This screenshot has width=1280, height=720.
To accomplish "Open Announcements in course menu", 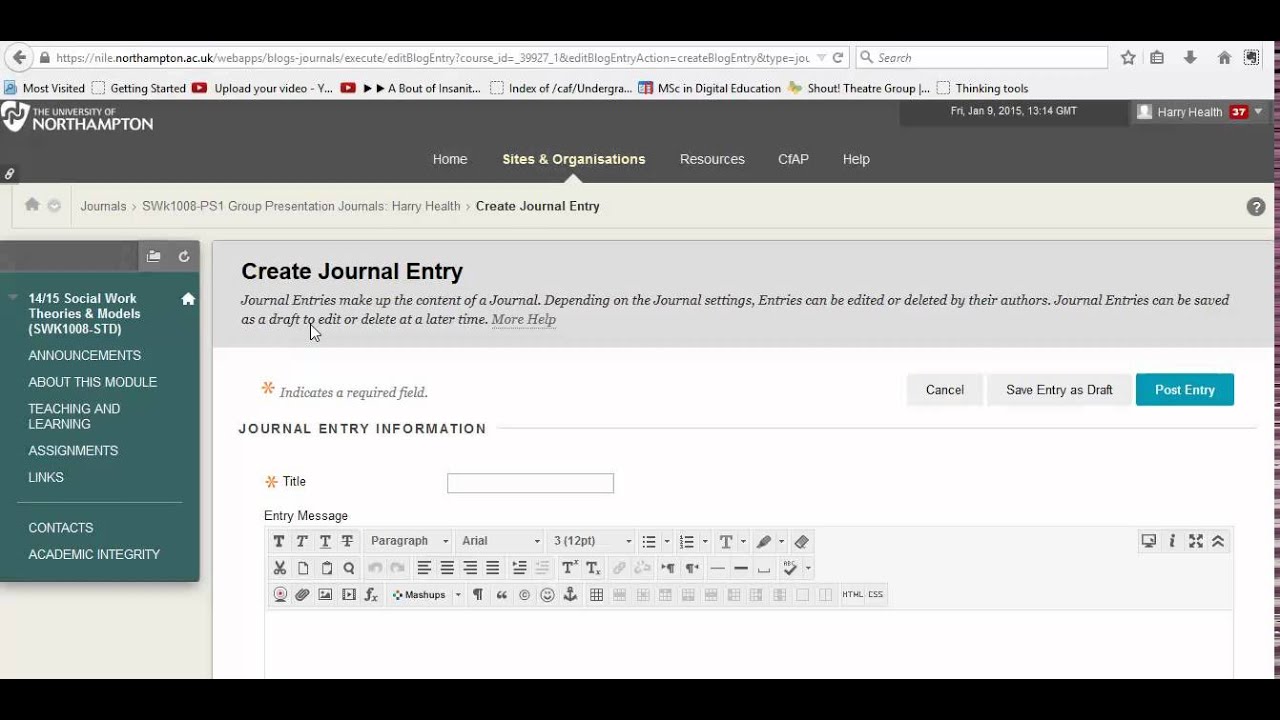I will (85, 355).
